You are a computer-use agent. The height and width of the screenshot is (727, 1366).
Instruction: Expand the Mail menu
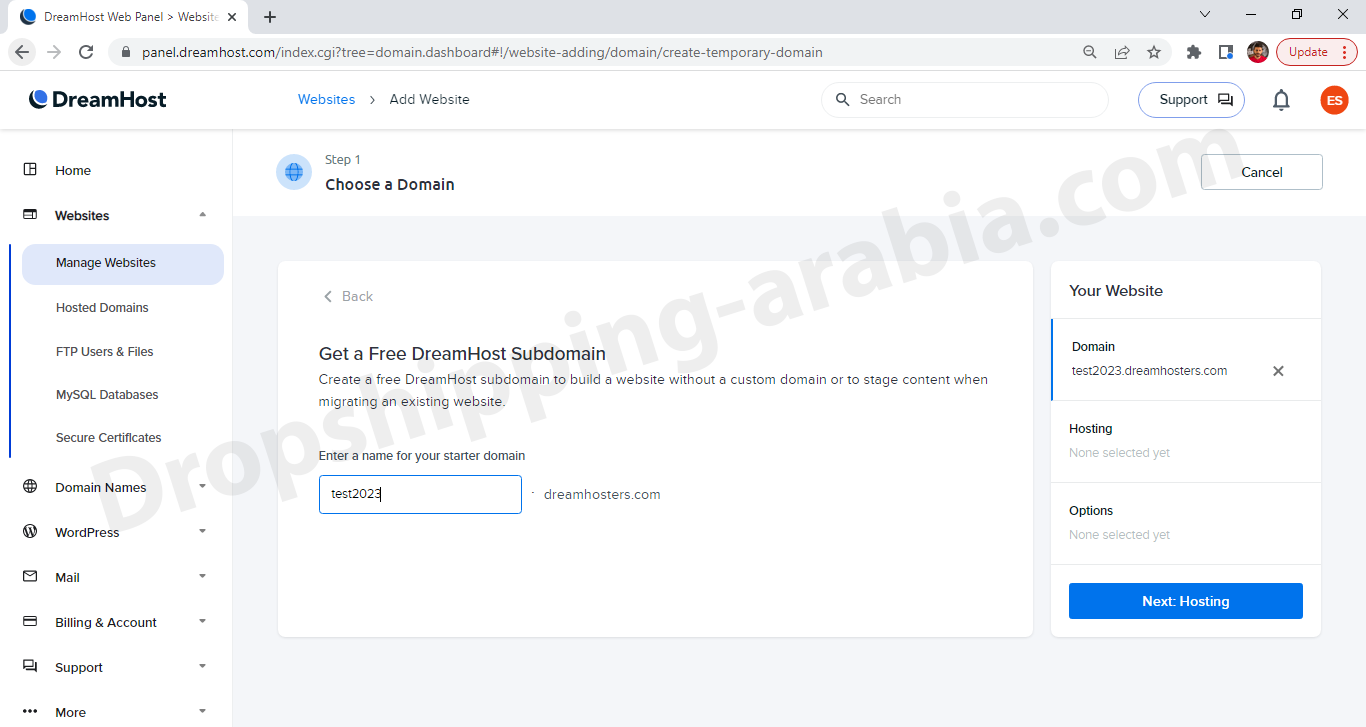(x=203, y=576)
